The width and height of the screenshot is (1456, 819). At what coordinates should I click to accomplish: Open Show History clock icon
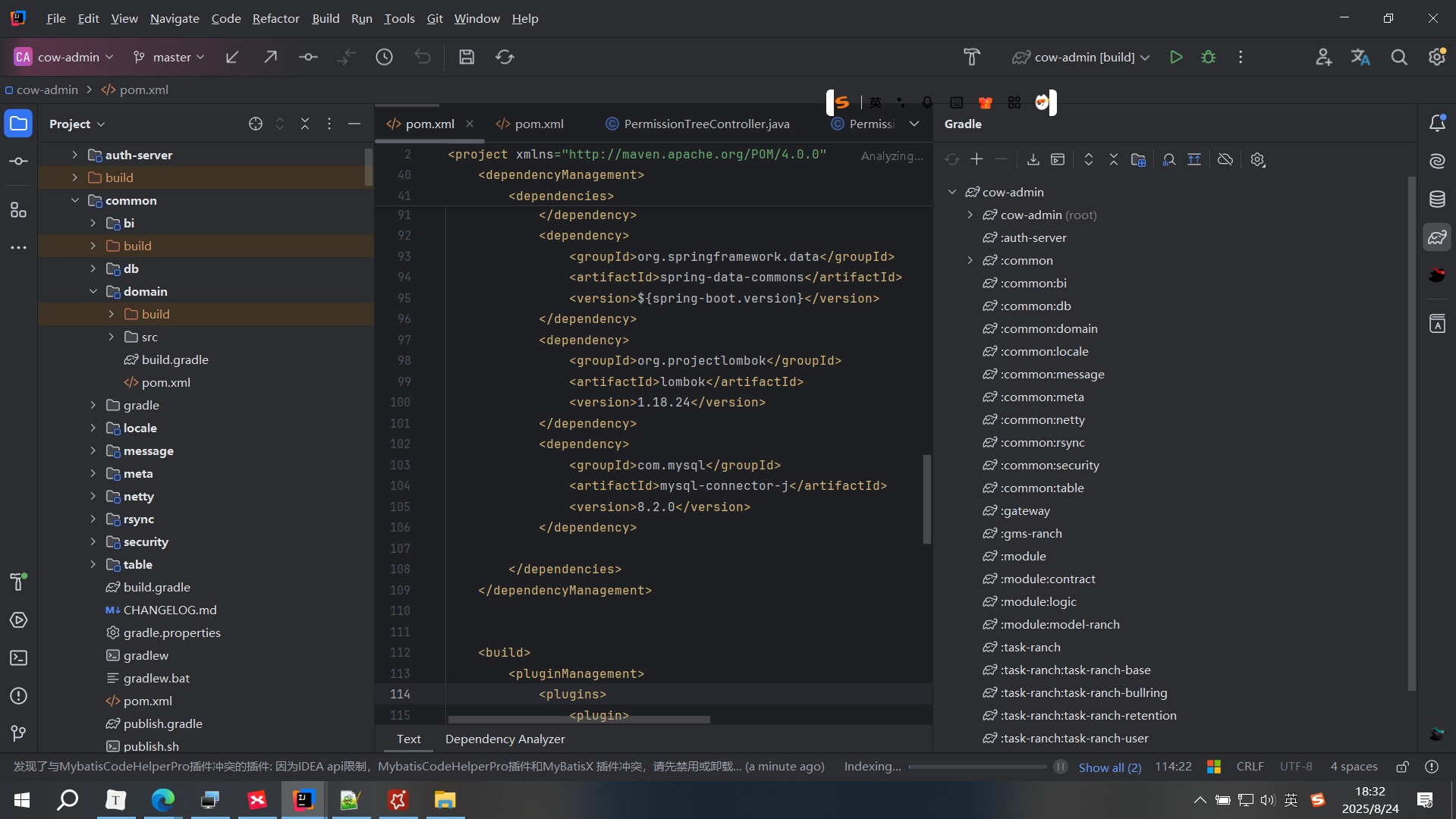click(385, 57)
